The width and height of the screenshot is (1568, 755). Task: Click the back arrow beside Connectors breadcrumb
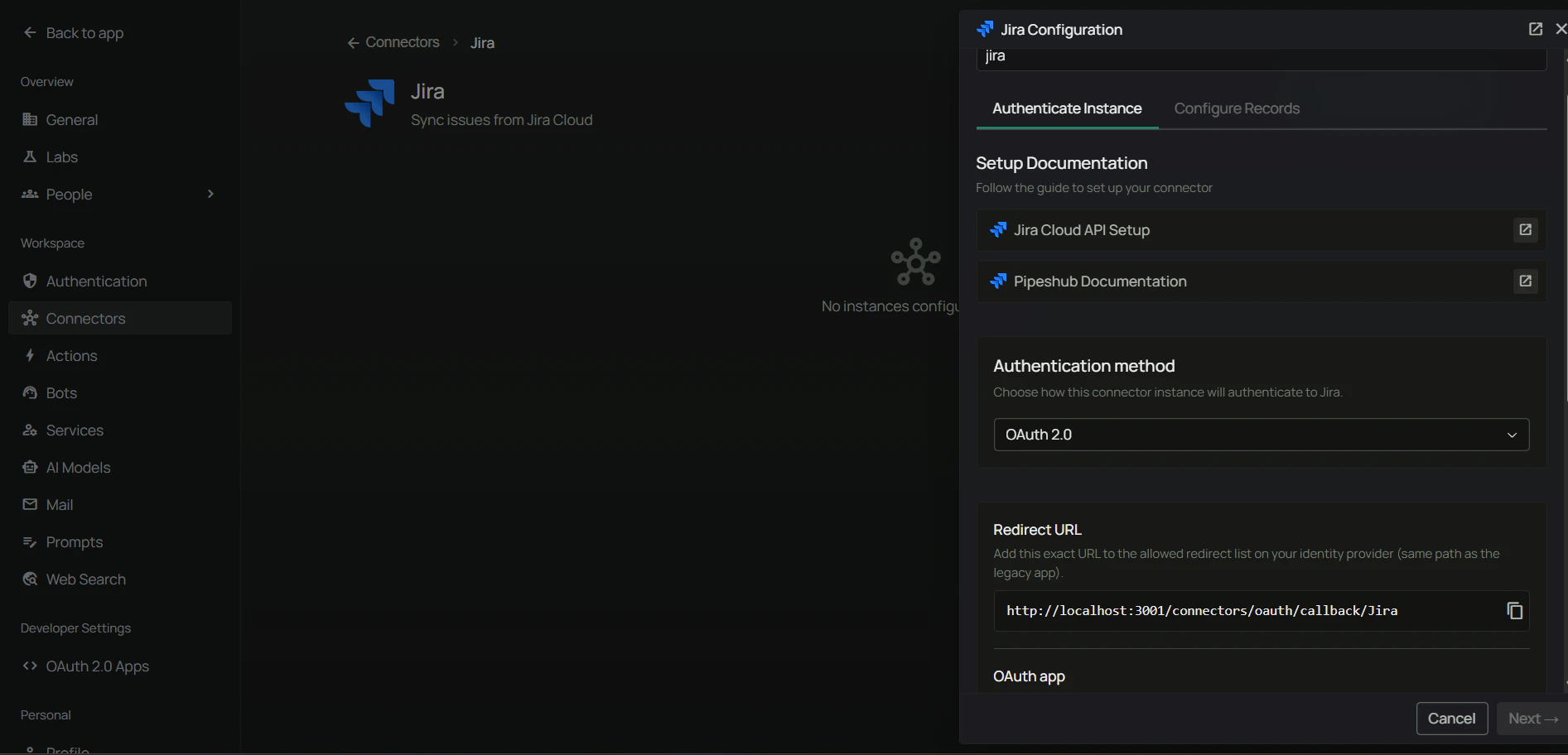354,42
